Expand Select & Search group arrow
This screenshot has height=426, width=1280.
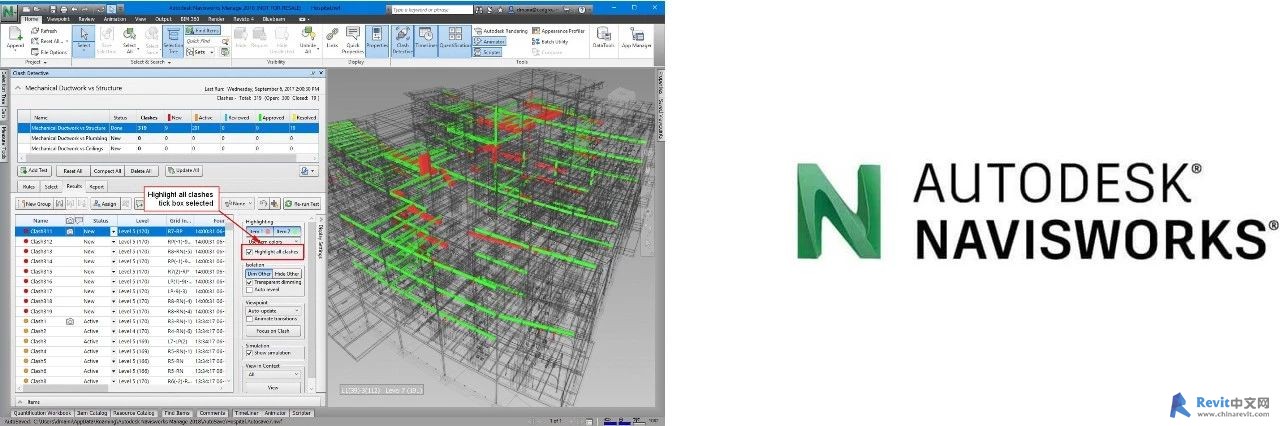[x=169, y=62]
